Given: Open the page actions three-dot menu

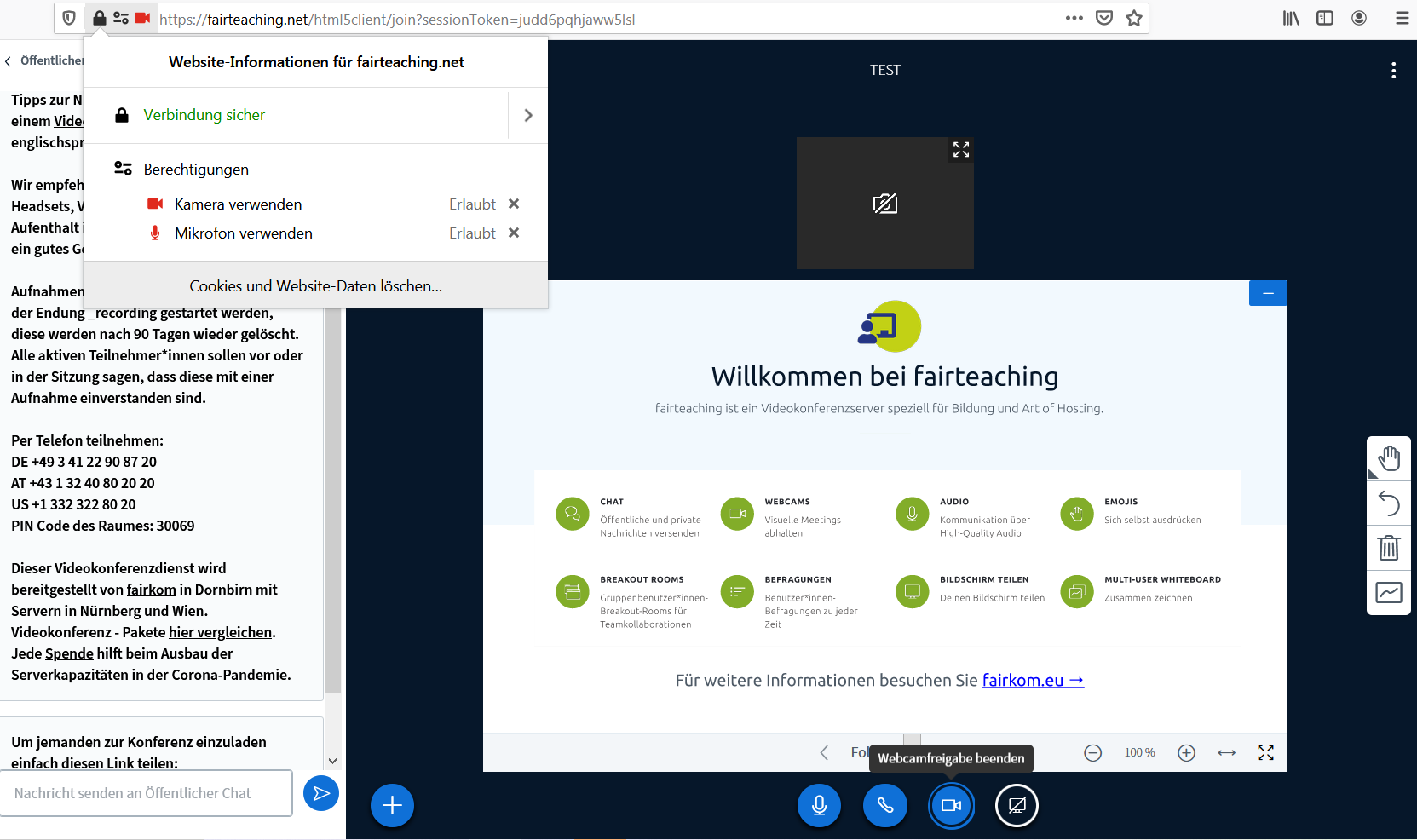Looking at the screenshot, I should (x=1074, y=18).
